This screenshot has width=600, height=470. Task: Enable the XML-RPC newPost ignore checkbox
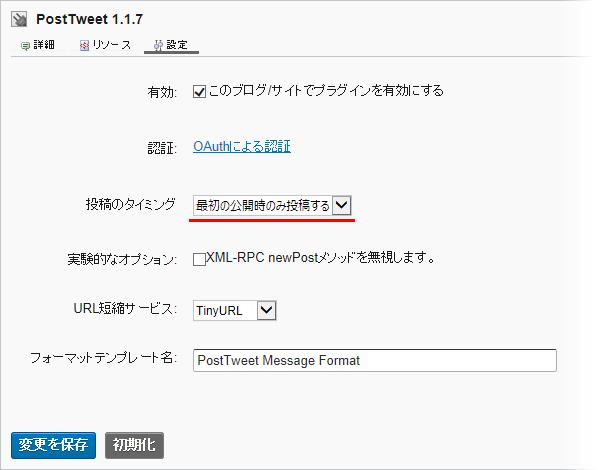[x=199, y=259]
